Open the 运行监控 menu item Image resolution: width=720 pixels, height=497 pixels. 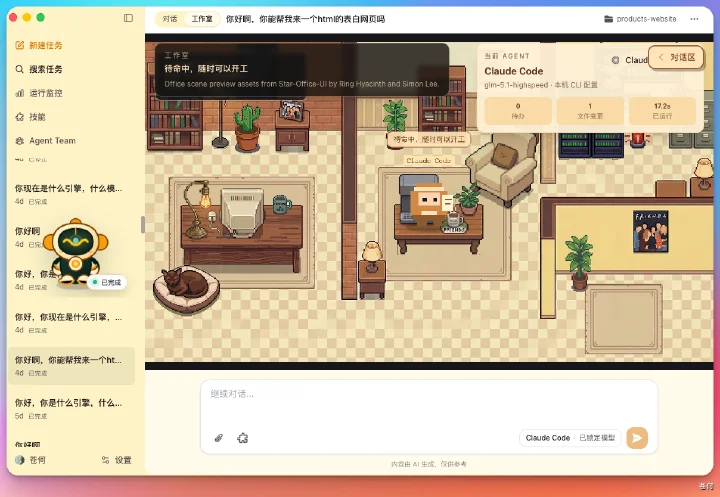[x=46, y=93]
